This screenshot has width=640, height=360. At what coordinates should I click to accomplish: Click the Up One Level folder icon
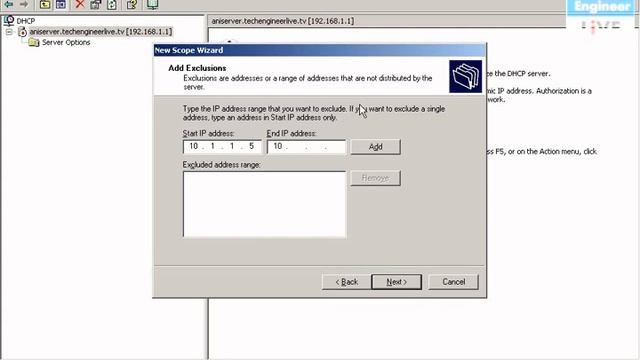coord(45,4)
